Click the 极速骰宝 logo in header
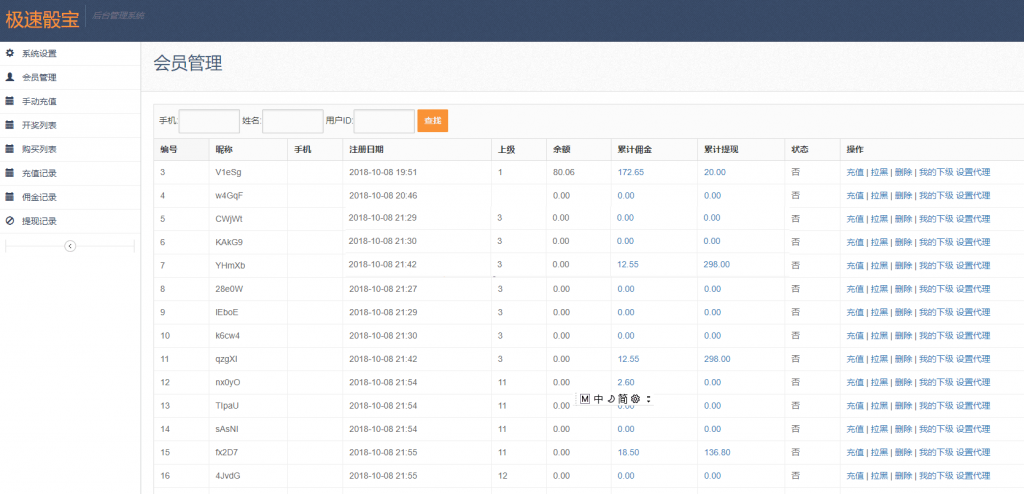 click(43, 17)
